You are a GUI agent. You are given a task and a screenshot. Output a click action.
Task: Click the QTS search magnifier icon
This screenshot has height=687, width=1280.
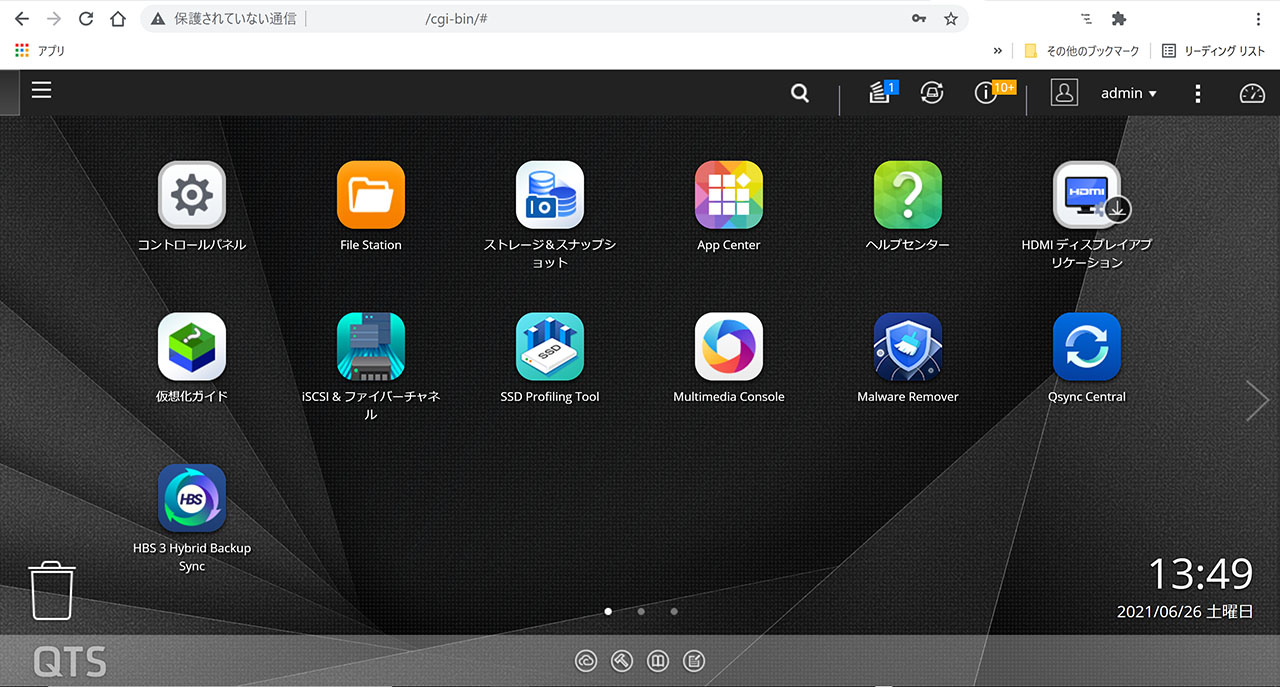click(799, 93)
